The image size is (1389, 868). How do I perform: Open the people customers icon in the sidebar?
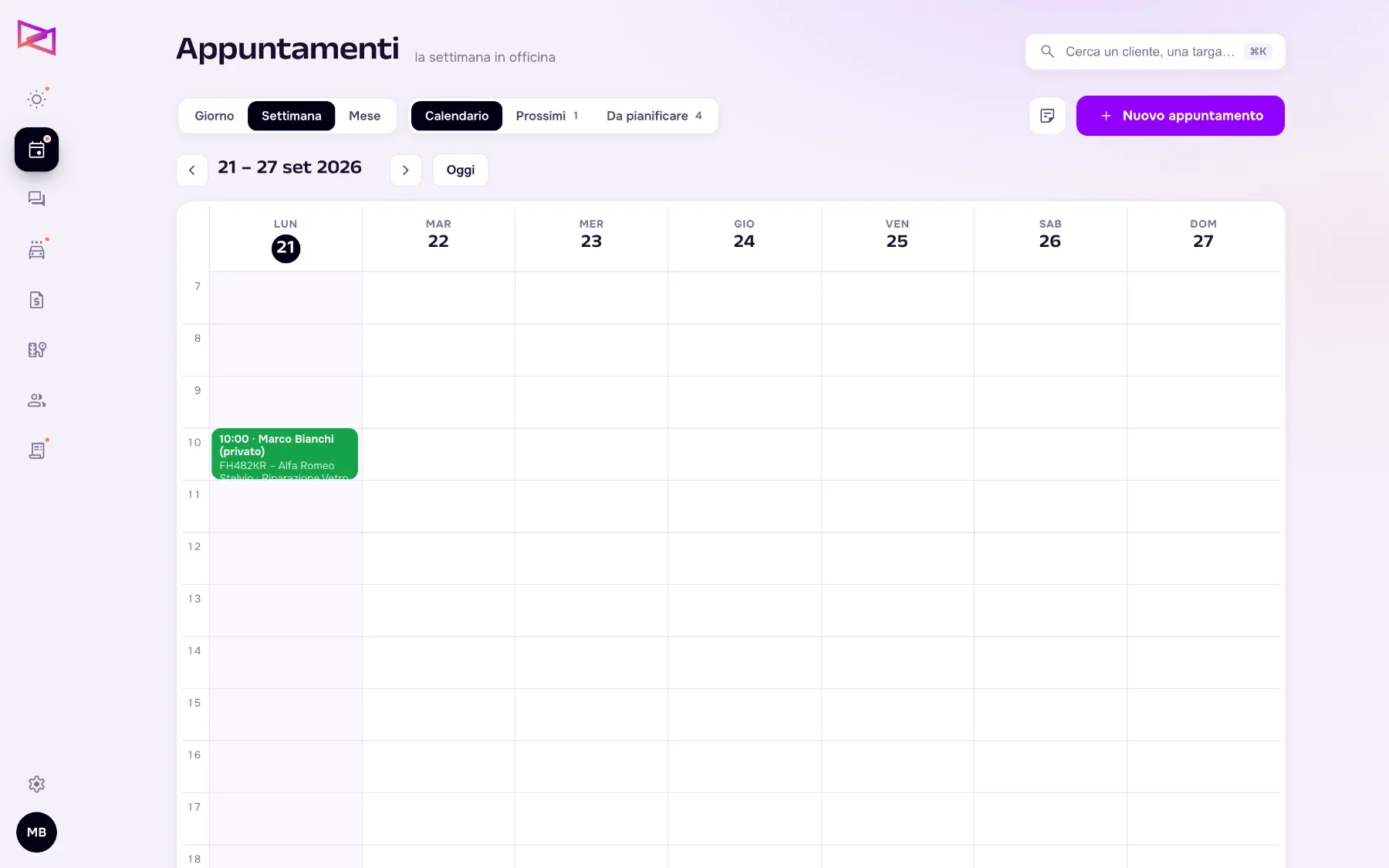(x=37, y=400)
